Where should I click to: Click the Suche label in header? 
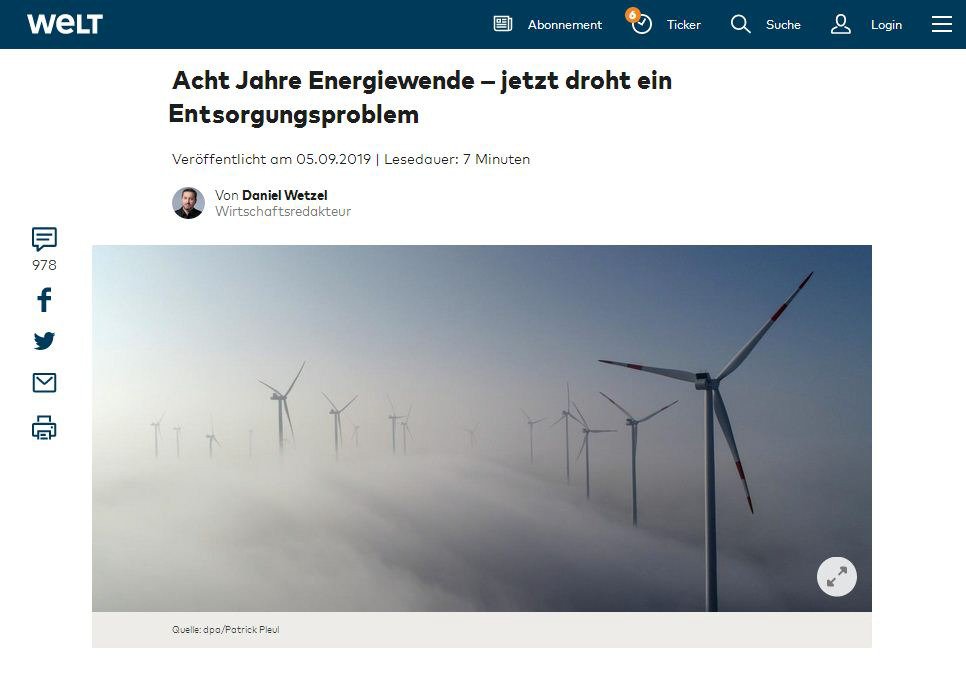point(783,25)
